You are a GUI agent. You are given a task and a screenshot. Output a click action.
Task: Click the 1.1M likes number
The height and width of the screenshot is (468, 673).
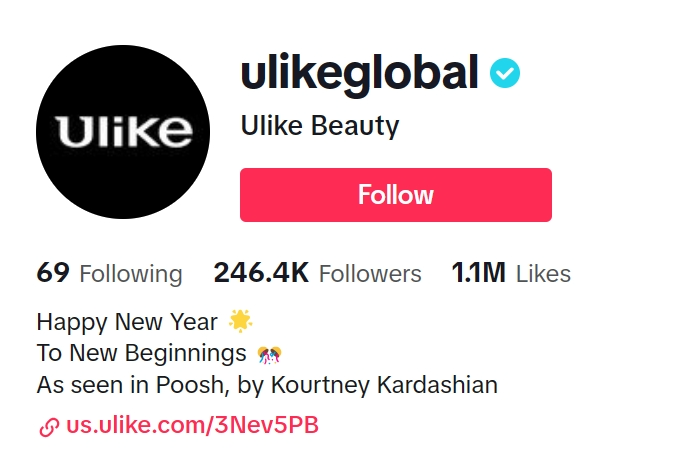(477, 273)
